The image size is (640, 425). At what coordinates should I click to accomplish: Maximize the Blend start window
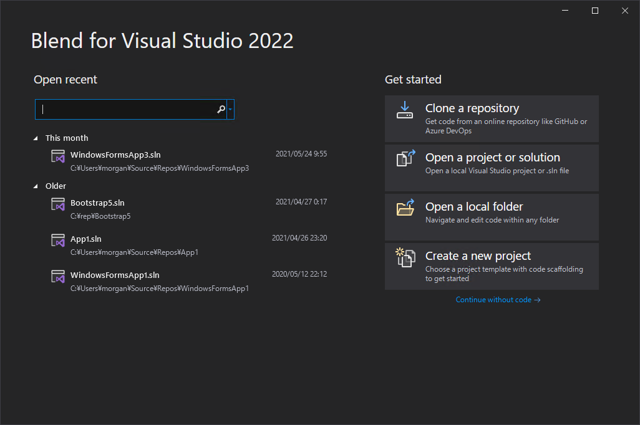point(595,11)
